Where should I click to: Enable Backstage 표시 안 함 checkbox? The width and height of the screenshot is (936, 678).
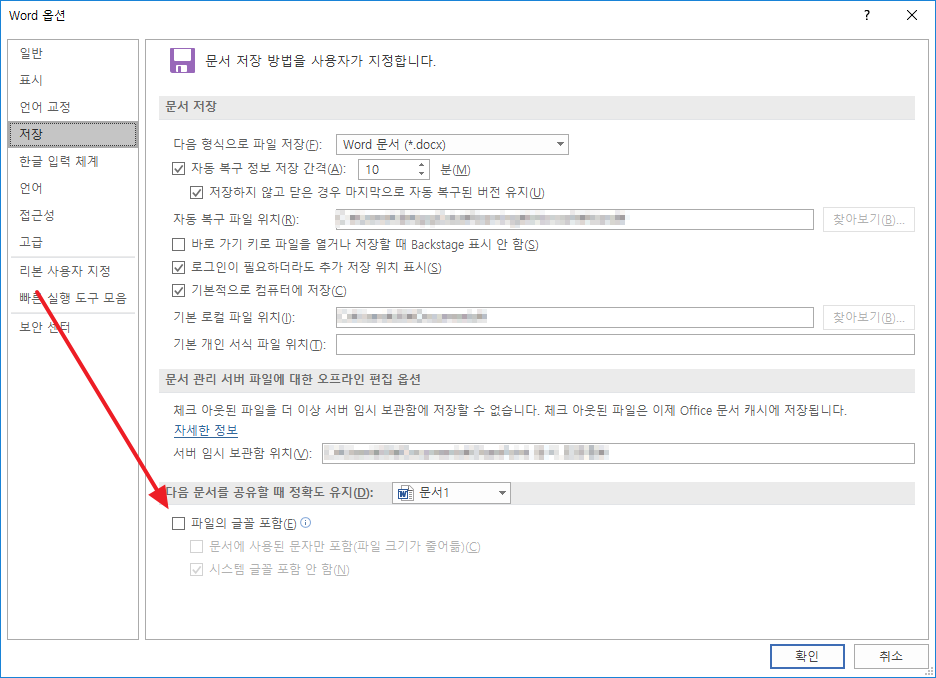click(x=178, y=244)
